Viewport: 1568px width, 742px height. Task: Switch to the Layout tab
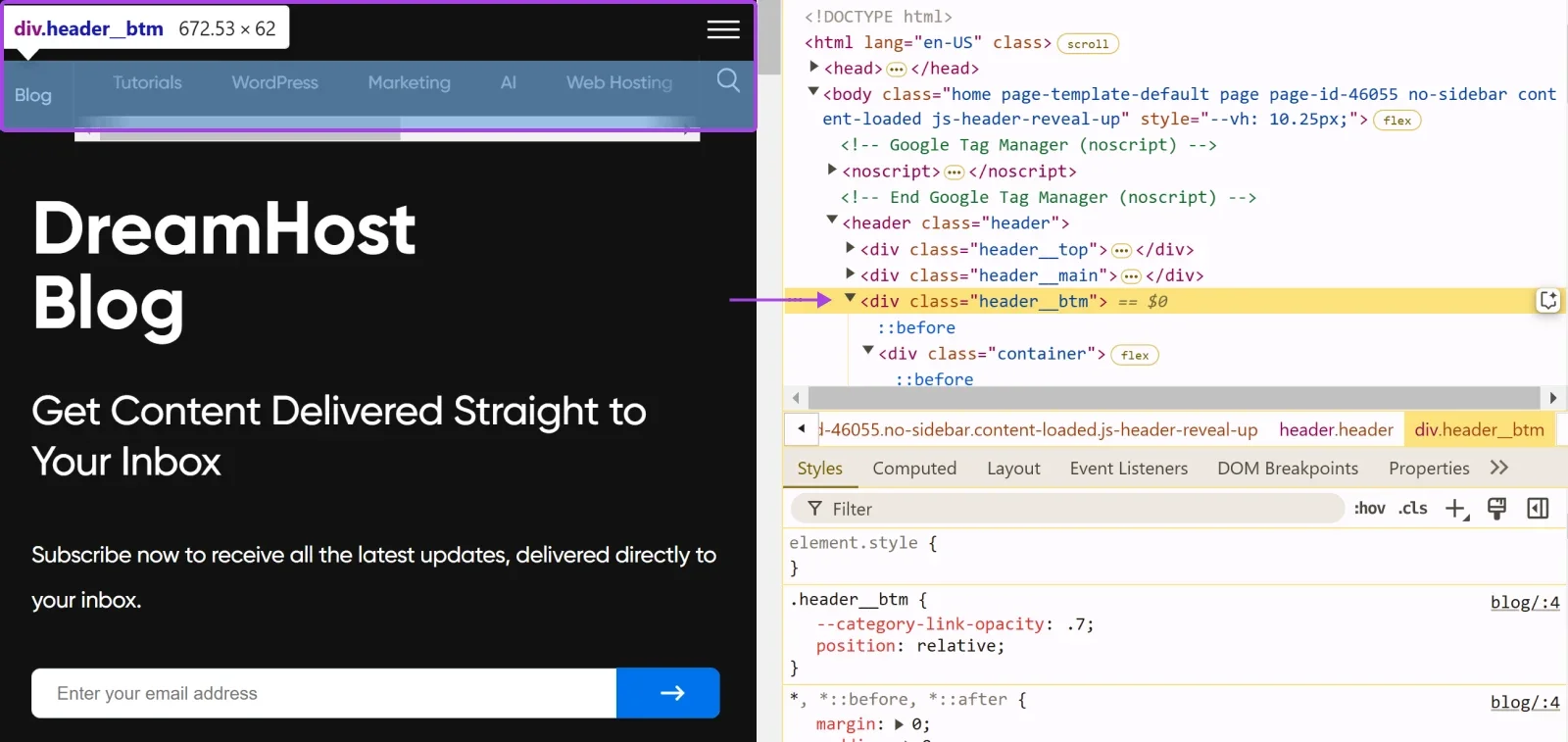pyautogui.click(x=1013, y=469)
